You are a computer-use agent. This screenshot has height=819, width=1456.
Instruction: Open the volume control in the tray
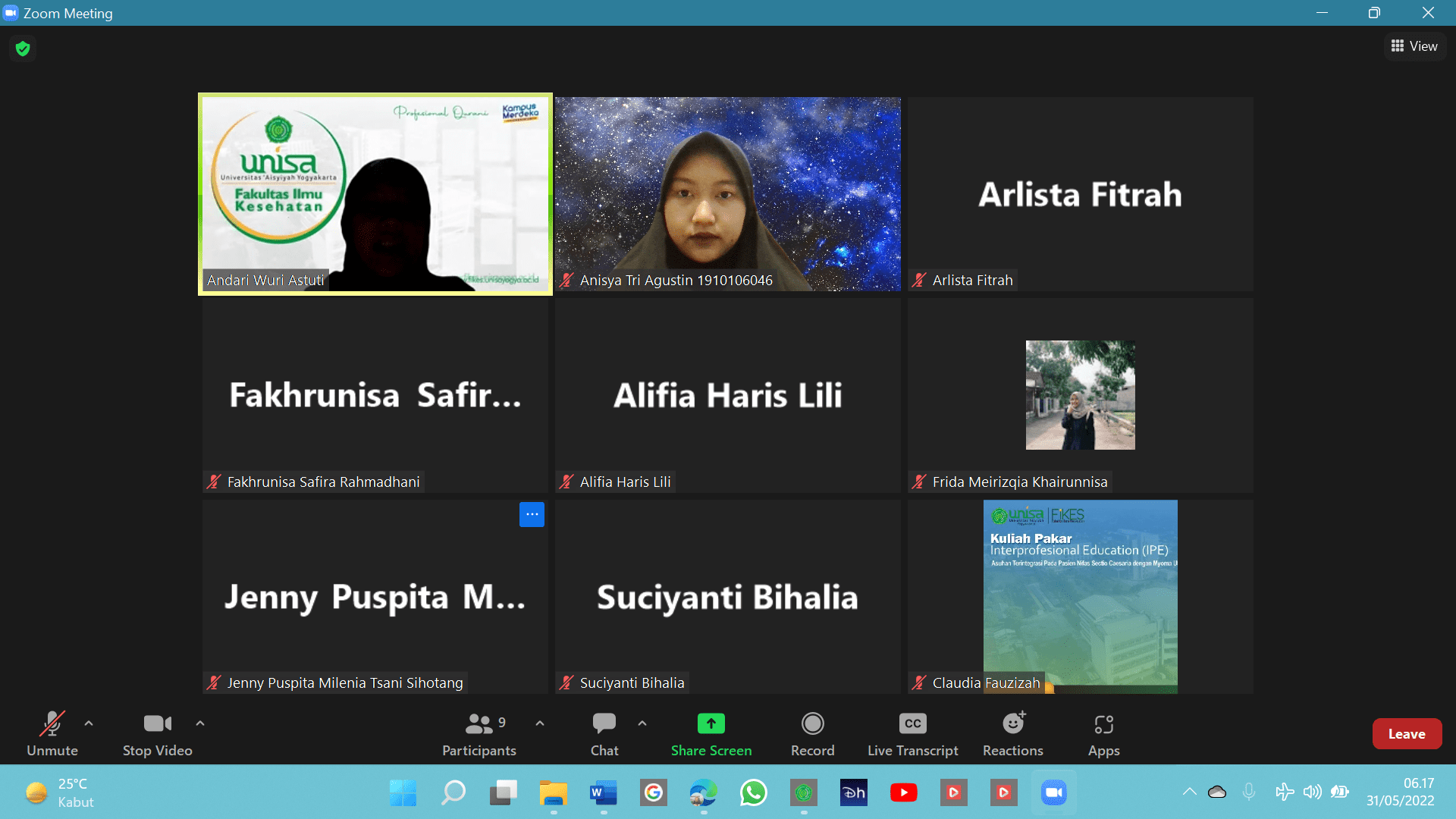pyautogui.click(x=1312, y=792)
